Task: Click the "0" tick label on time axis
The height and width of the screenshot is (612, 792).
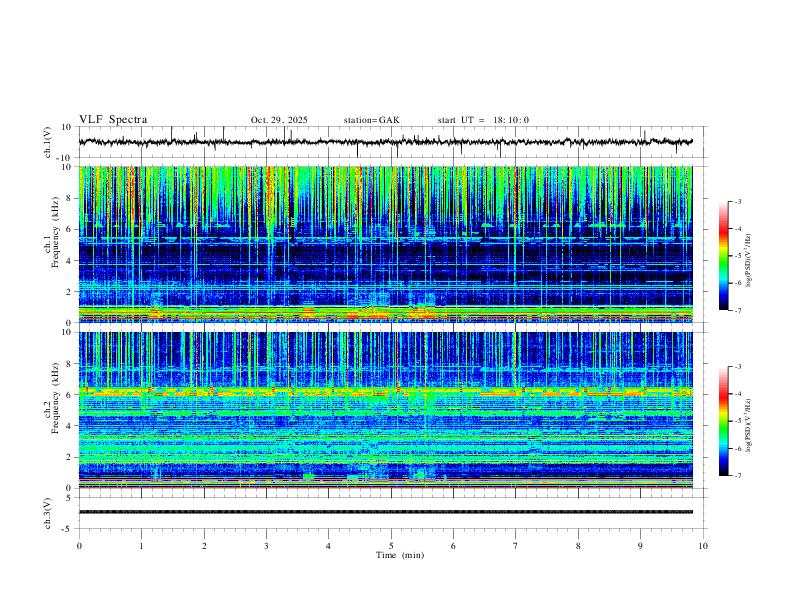Action: (x=79, y=546)
